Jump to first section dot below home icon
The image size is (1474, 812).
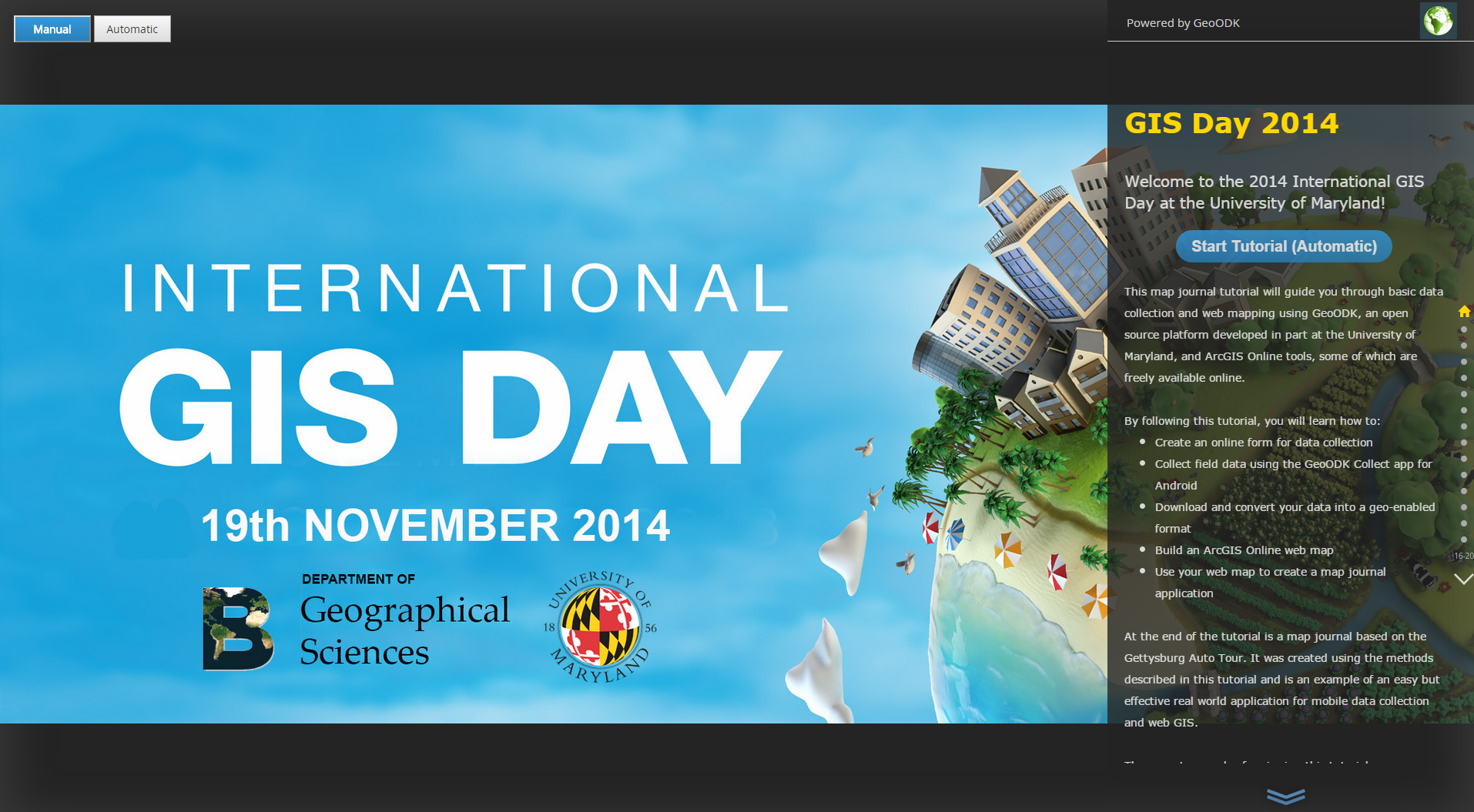coord(1464,329)
